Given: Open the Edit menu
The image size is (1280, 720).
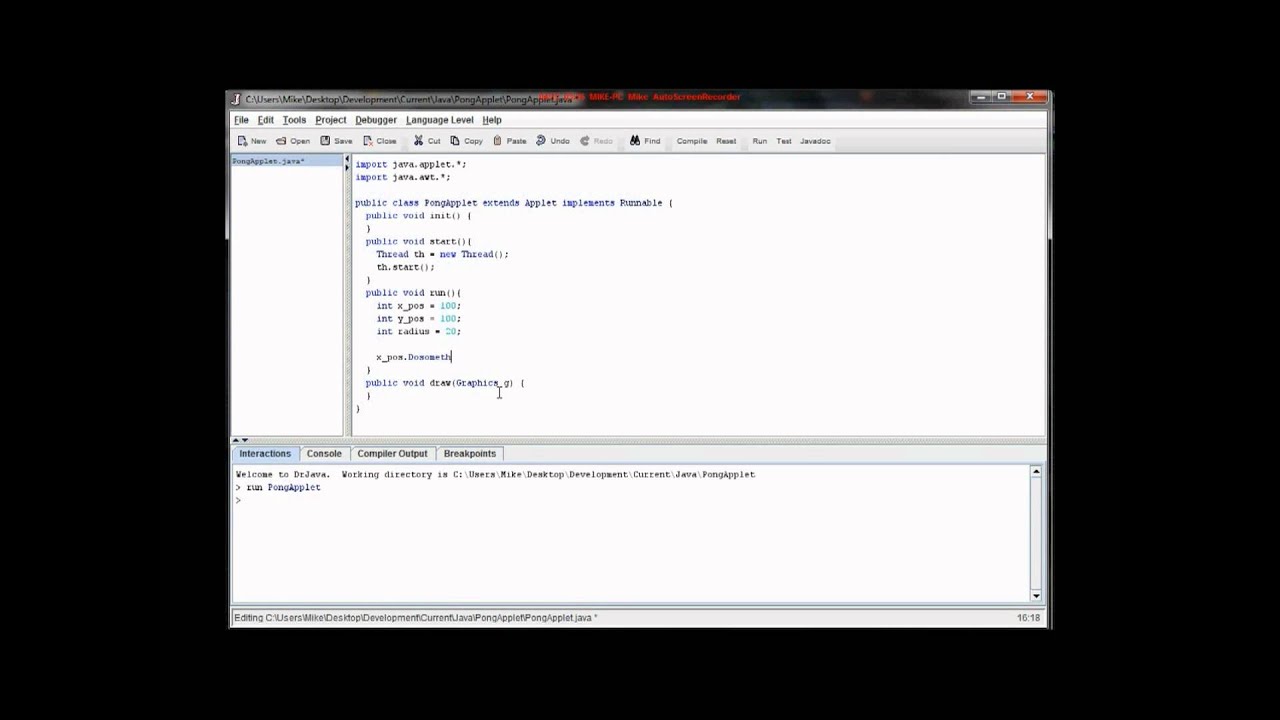Looking at the screenshot, I should (x=266, y=120).
